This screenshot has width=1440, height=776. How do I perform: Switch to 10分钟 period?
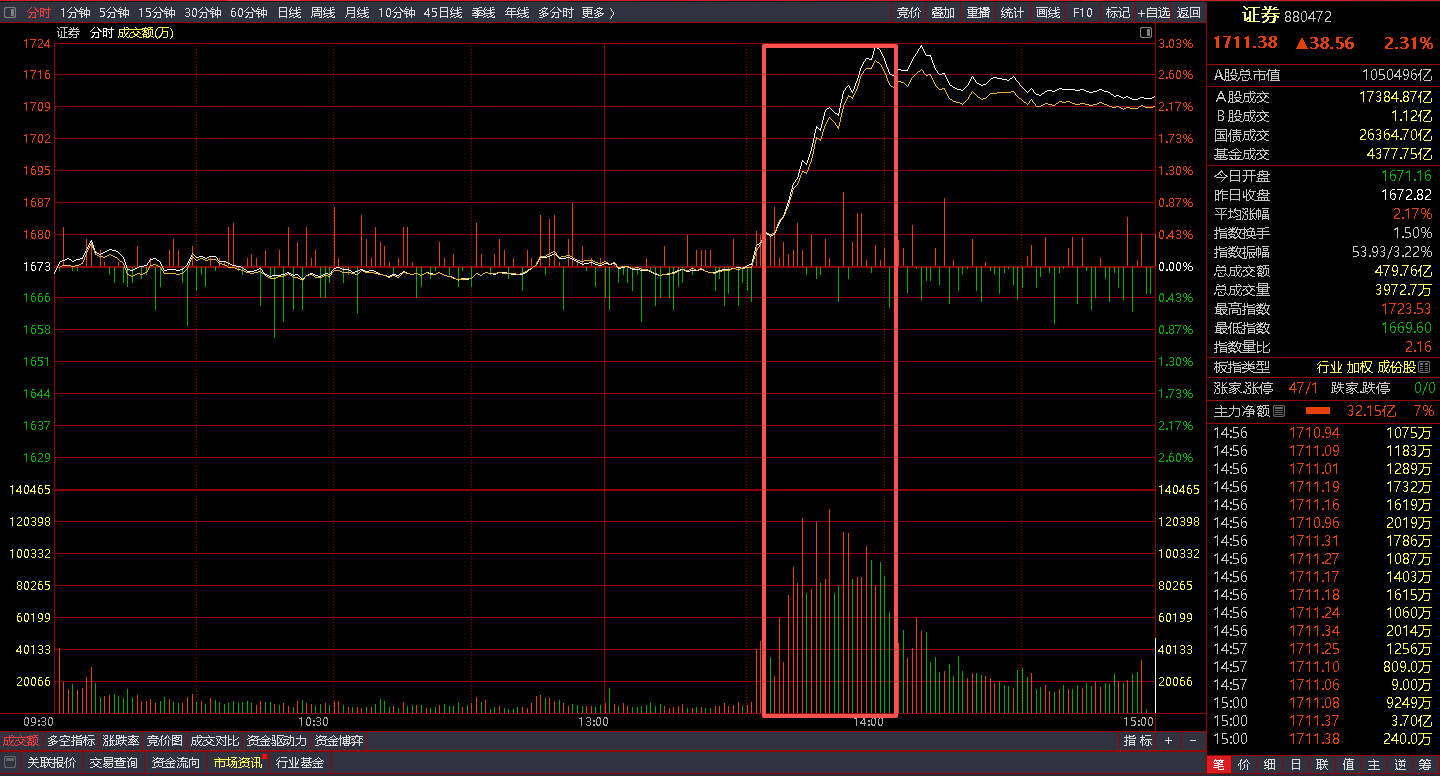[397, 13]
